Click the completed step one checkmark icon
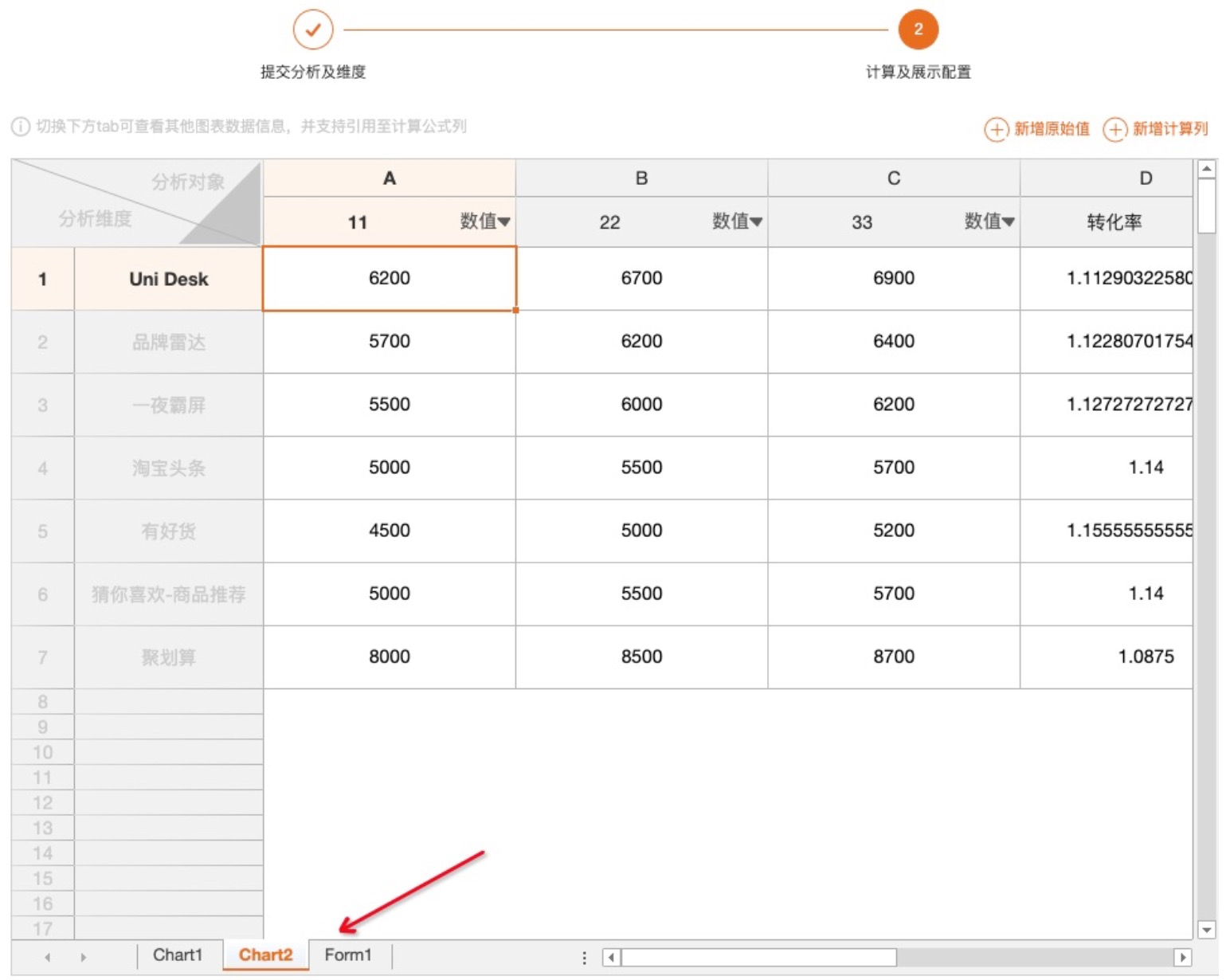The height and width of the screenshot is (980, 1230). (312, 30)
